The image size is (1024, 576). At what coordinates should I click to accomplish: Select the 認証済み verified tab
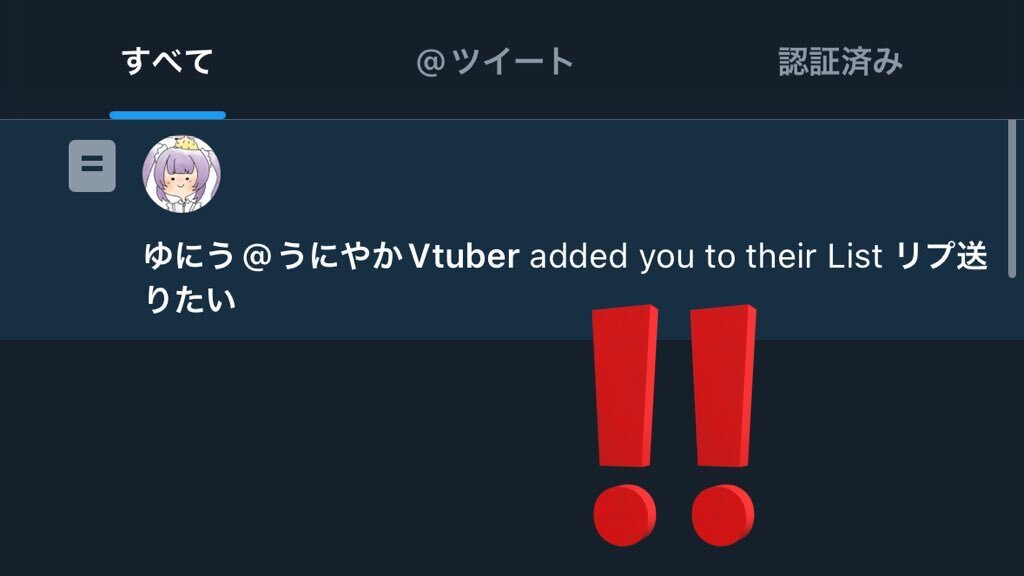pyautogui.click(x=840, y=61)
